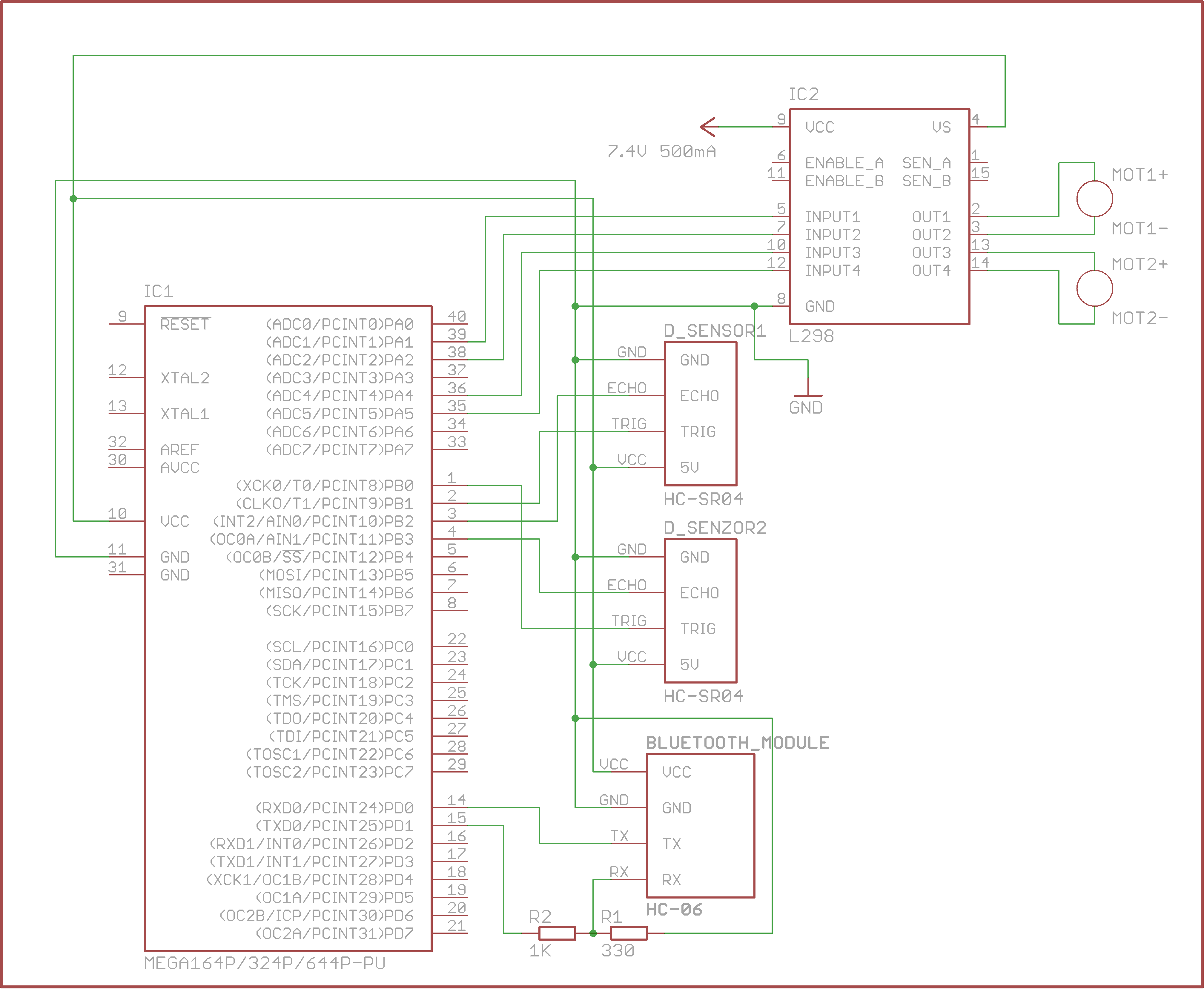Select the D_SENZOR2 name label

pos(715,528)
